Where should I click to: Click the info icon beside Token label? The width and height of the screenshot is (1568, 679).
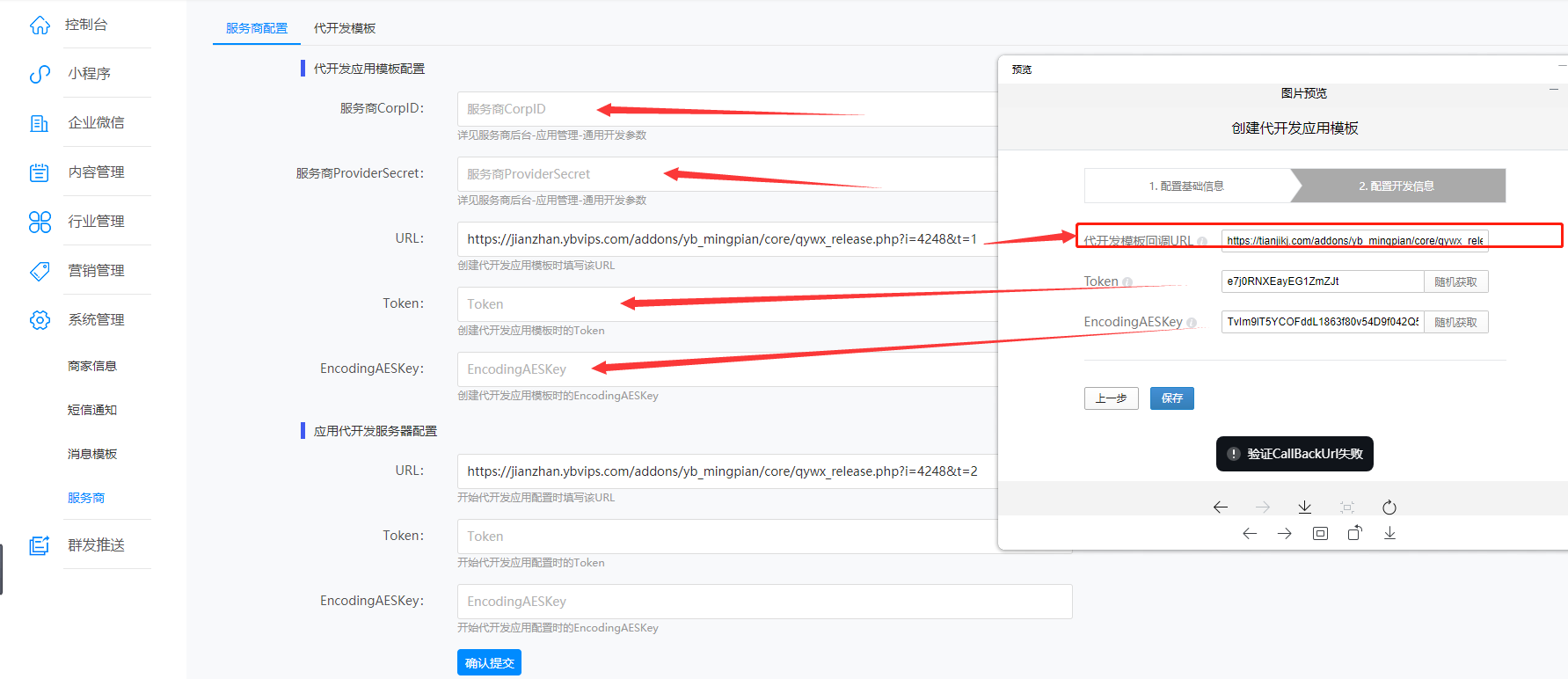tap(1127, 282)
